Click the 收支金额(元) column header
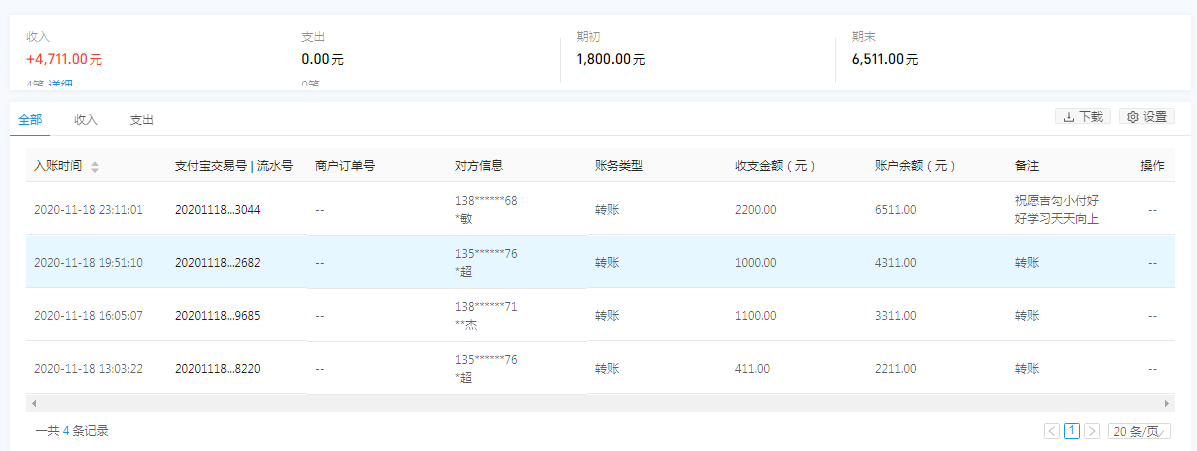The image size is (1197, 451). 775,166
